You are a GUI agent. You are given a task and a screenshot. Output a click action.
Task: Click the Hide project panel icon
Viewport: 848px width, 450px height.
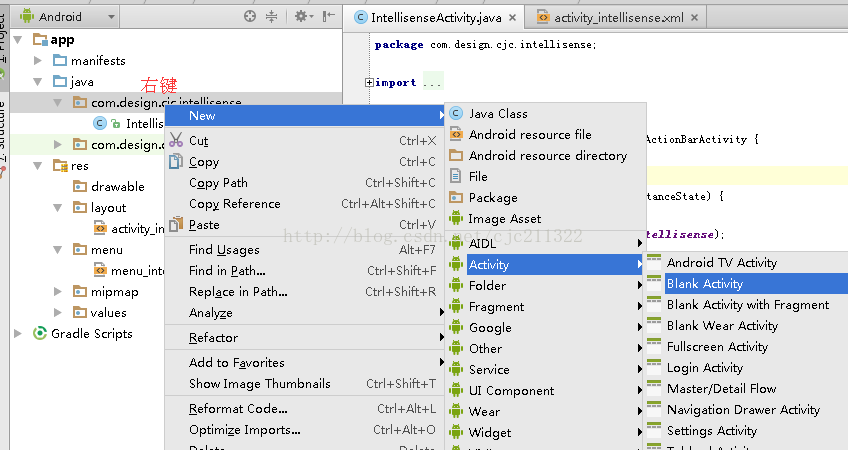coord(328,17)
